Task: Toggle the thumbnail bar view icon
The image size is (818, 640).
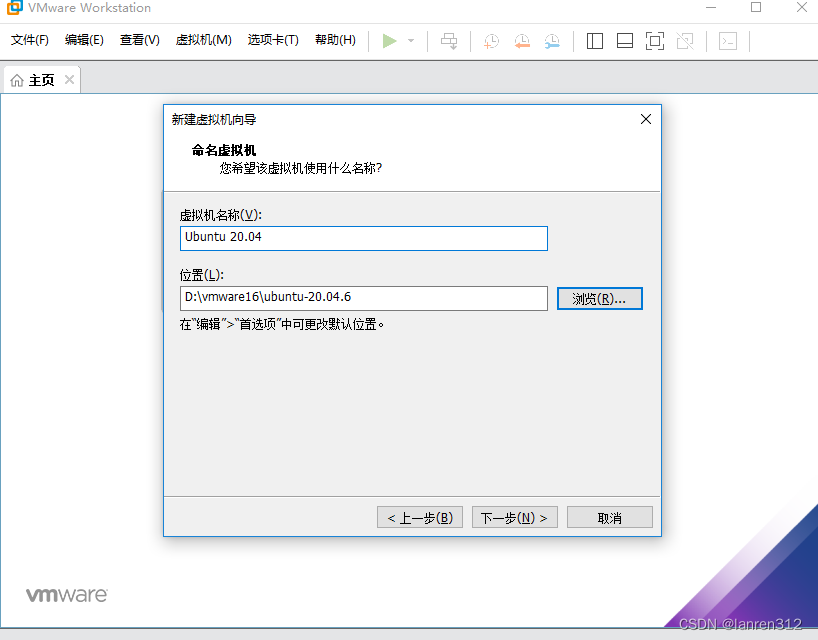Action: tap(624, 41)
